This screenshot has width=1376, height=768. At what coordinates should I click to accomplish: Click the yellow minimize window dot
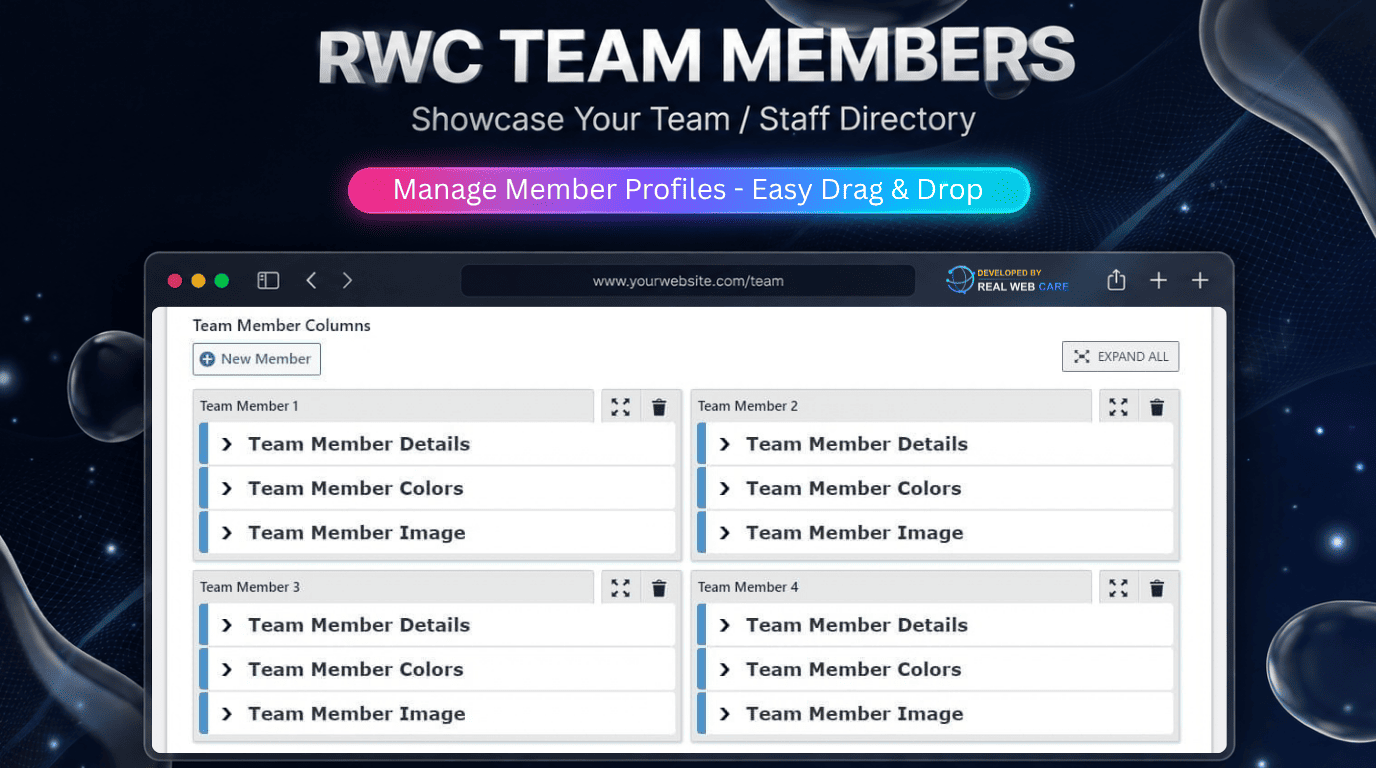[x=198, y=281]
